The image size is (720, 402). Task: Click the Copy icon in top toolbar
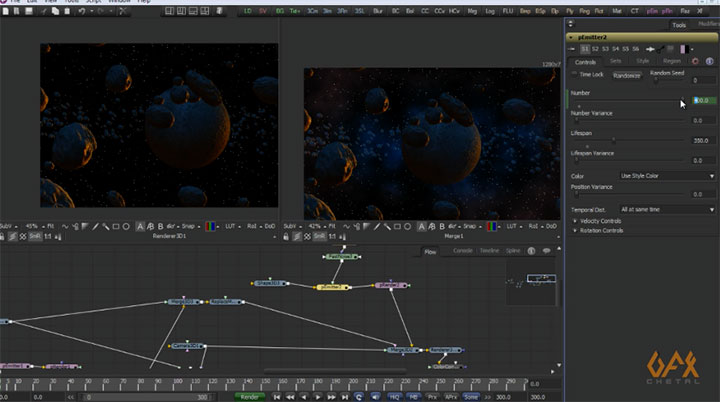pyautogui.click(x=55, y=11)
